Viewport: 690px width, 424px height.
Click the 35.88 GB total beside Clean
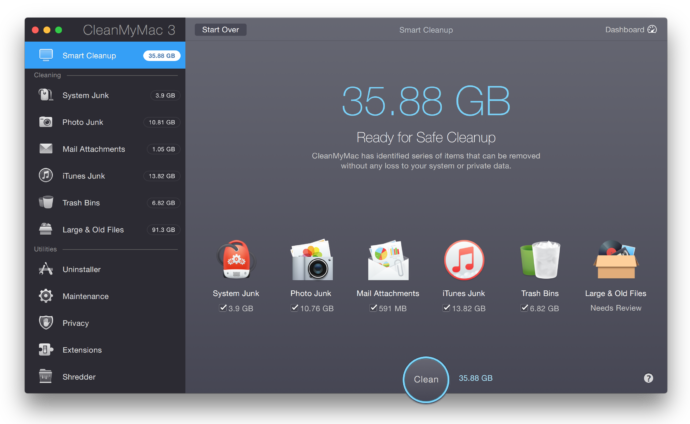(475, 378)
